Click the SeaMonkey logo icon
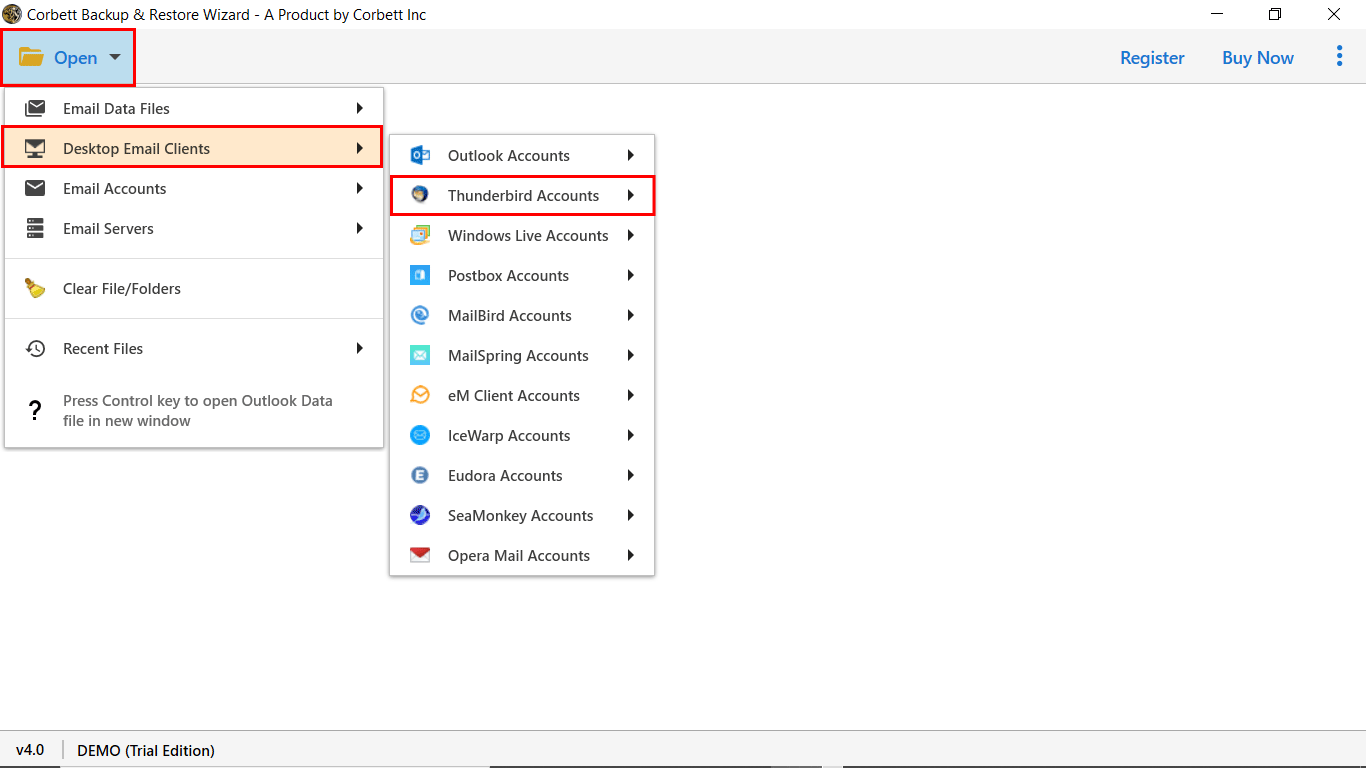 pos(420,515)
